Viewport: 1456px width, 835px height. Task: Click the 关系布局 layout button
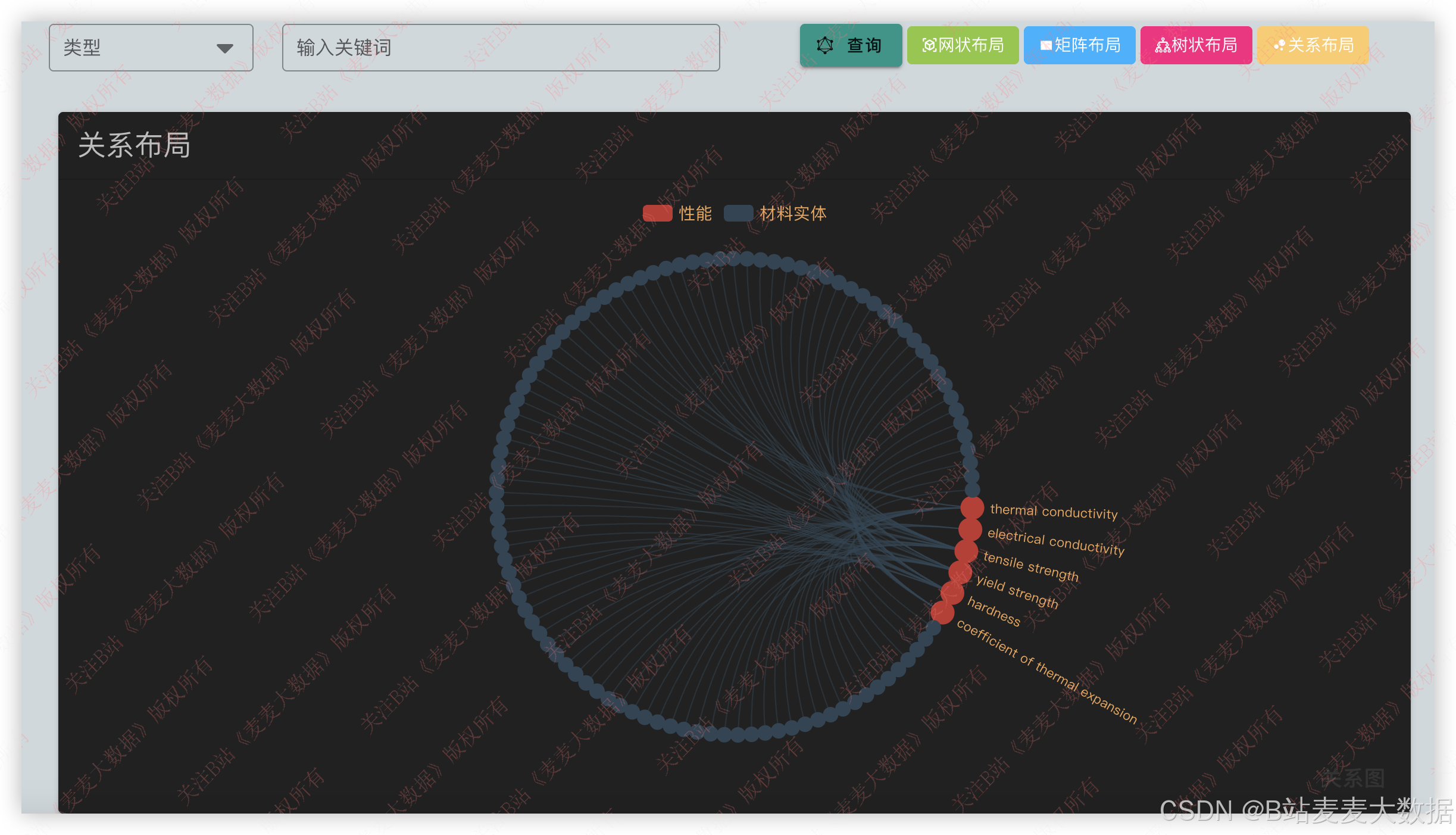1313,45
